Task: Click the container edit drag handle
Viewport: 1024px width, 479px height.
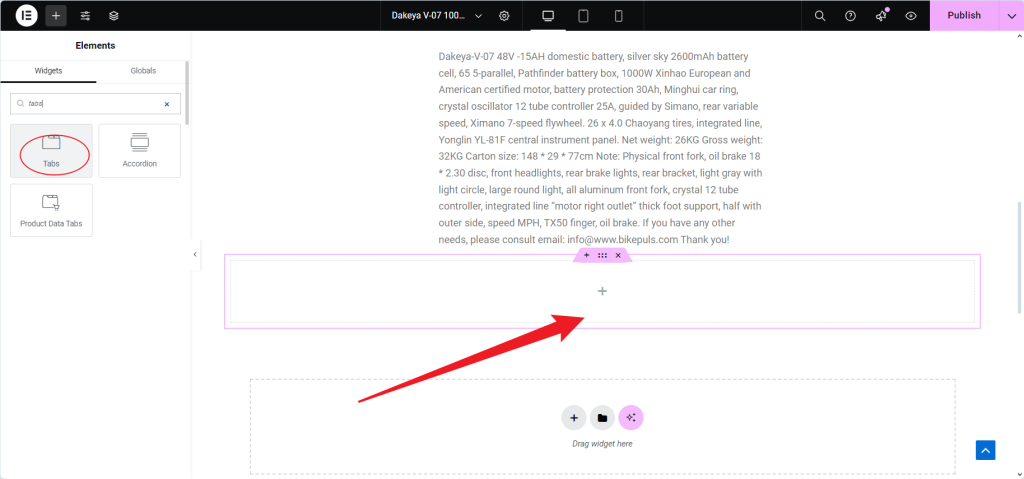Action: [602, 256]
